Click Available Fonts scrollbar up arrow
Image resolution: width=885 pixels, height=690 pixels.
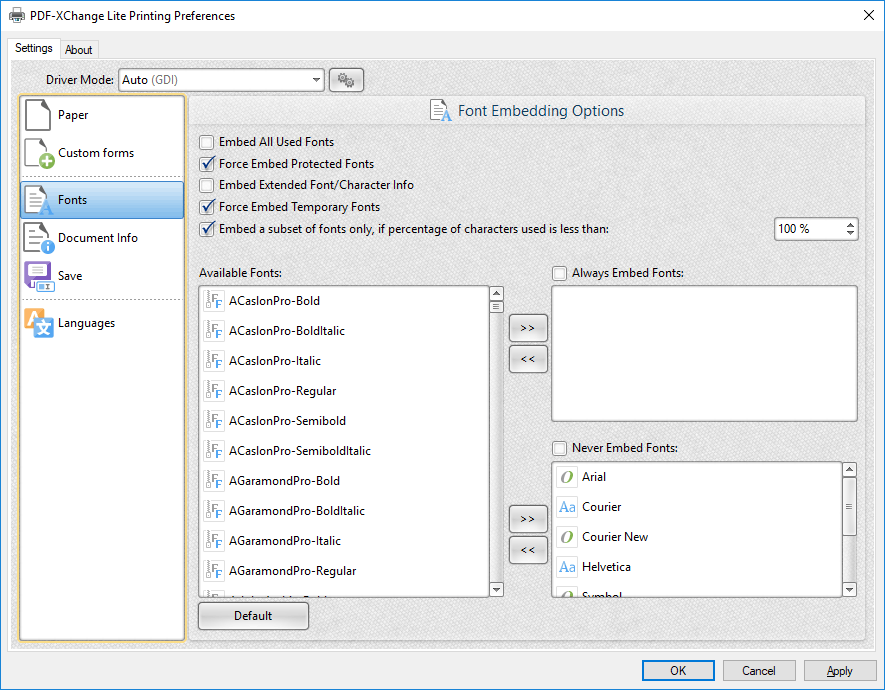pos(497,293)
